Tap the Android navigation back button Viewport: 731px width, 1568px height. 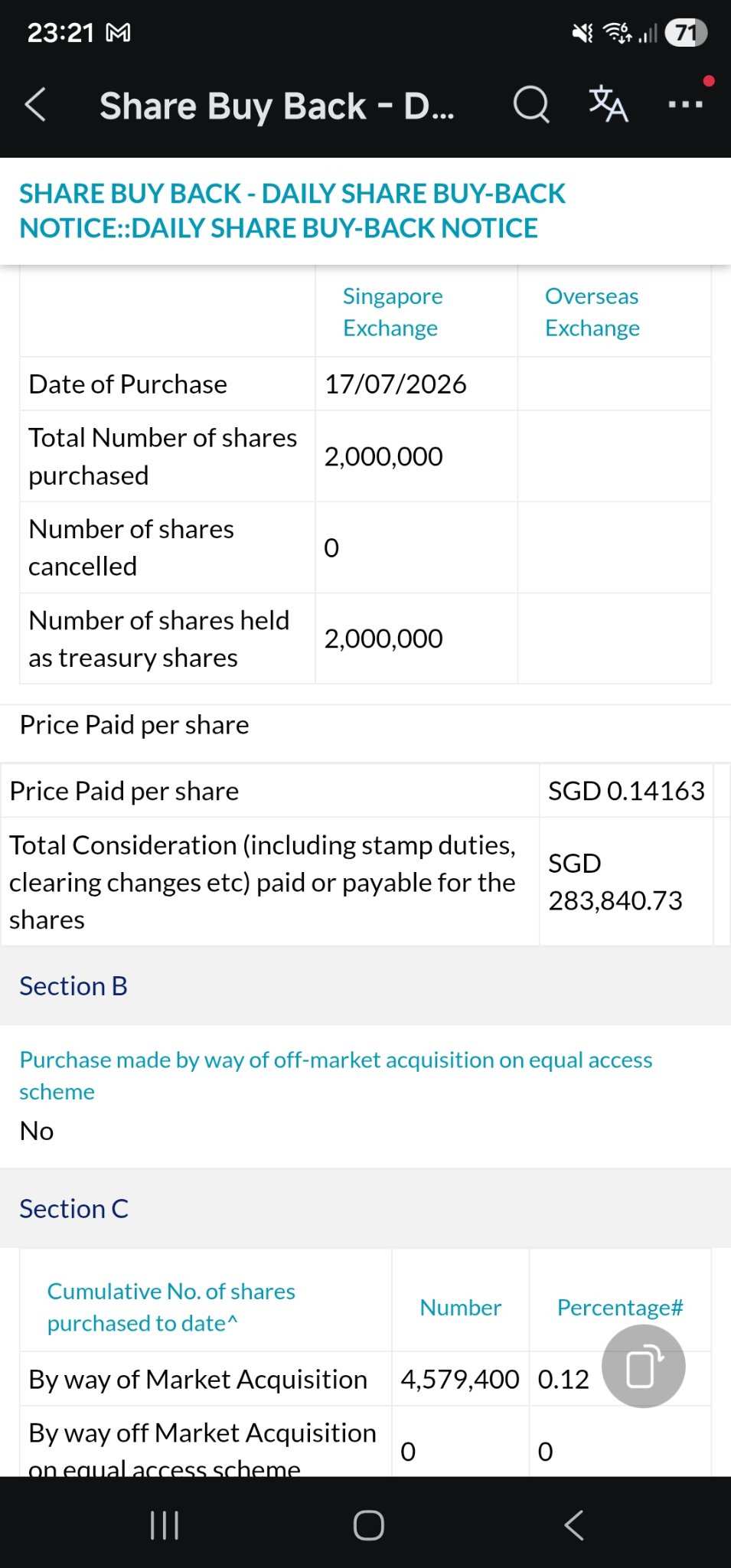[x=573, y=1525]
